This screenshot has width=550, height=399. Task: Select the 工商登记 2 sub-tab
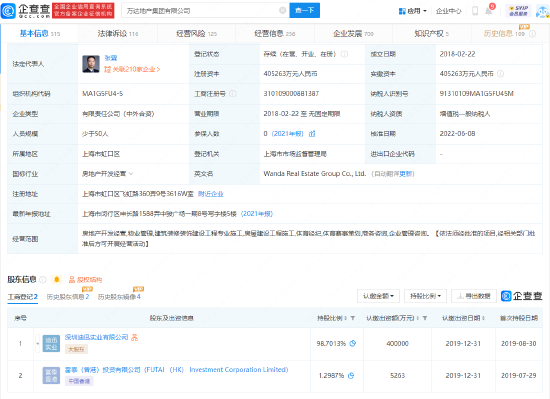pyautogui.click(x=23, y=297)
